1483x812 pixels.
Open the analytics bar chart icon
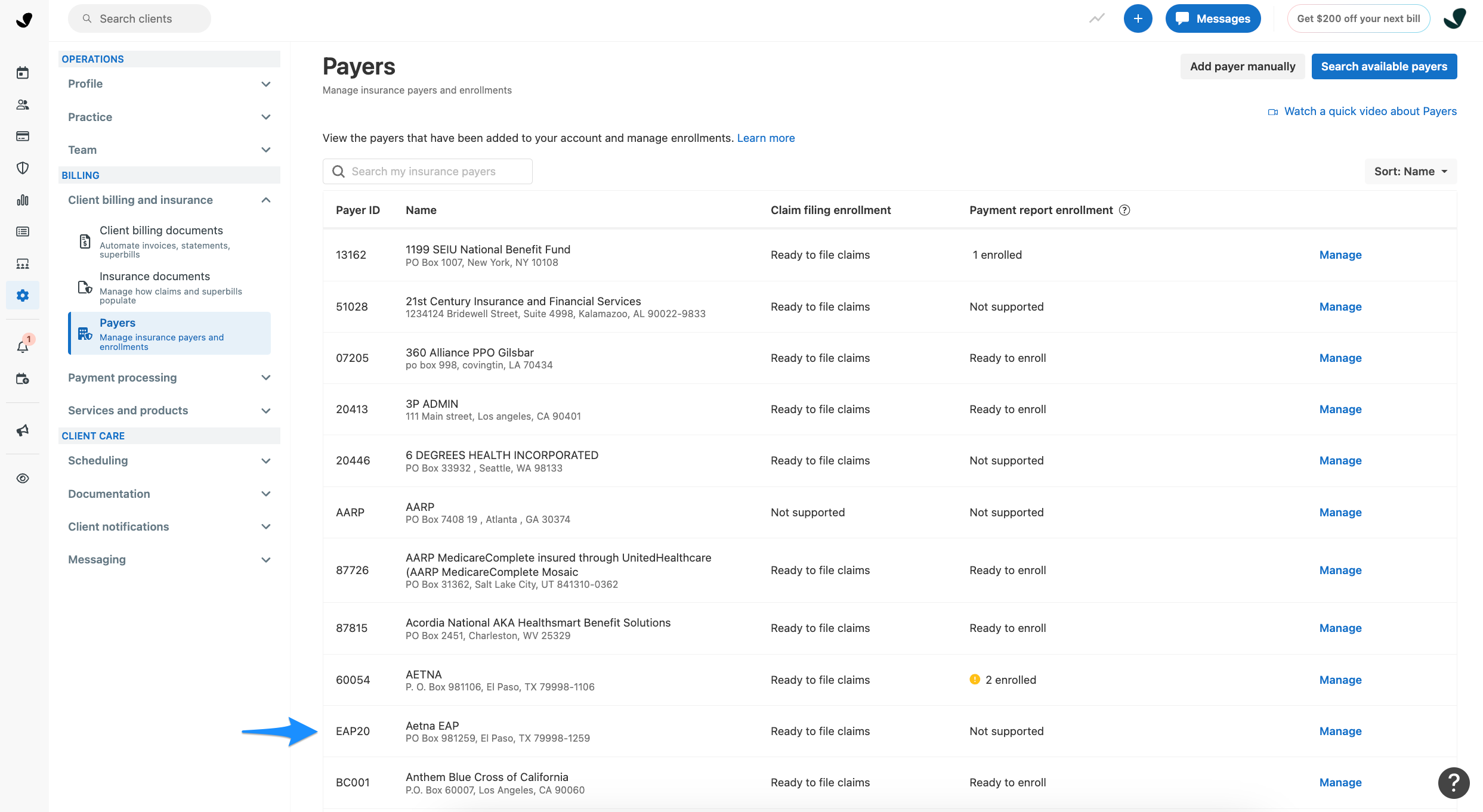[23, 200]
